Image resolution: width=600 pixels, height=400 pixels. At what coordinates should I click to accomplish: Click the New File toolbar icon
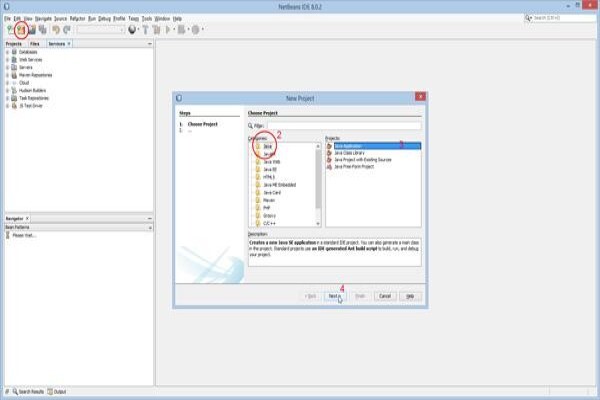click(x=10, y=29)
